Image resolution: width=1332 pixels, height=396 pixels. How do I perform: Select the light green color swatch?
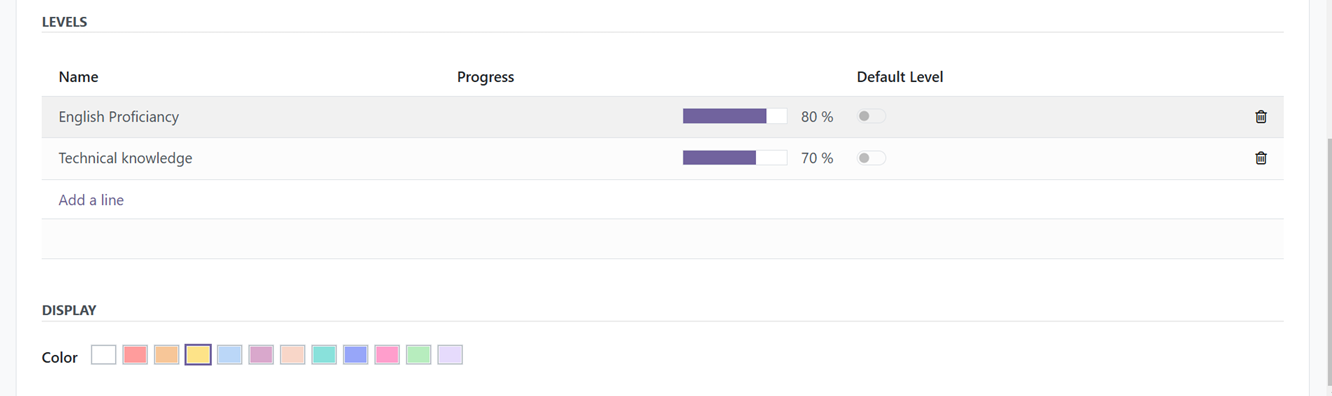419,355
